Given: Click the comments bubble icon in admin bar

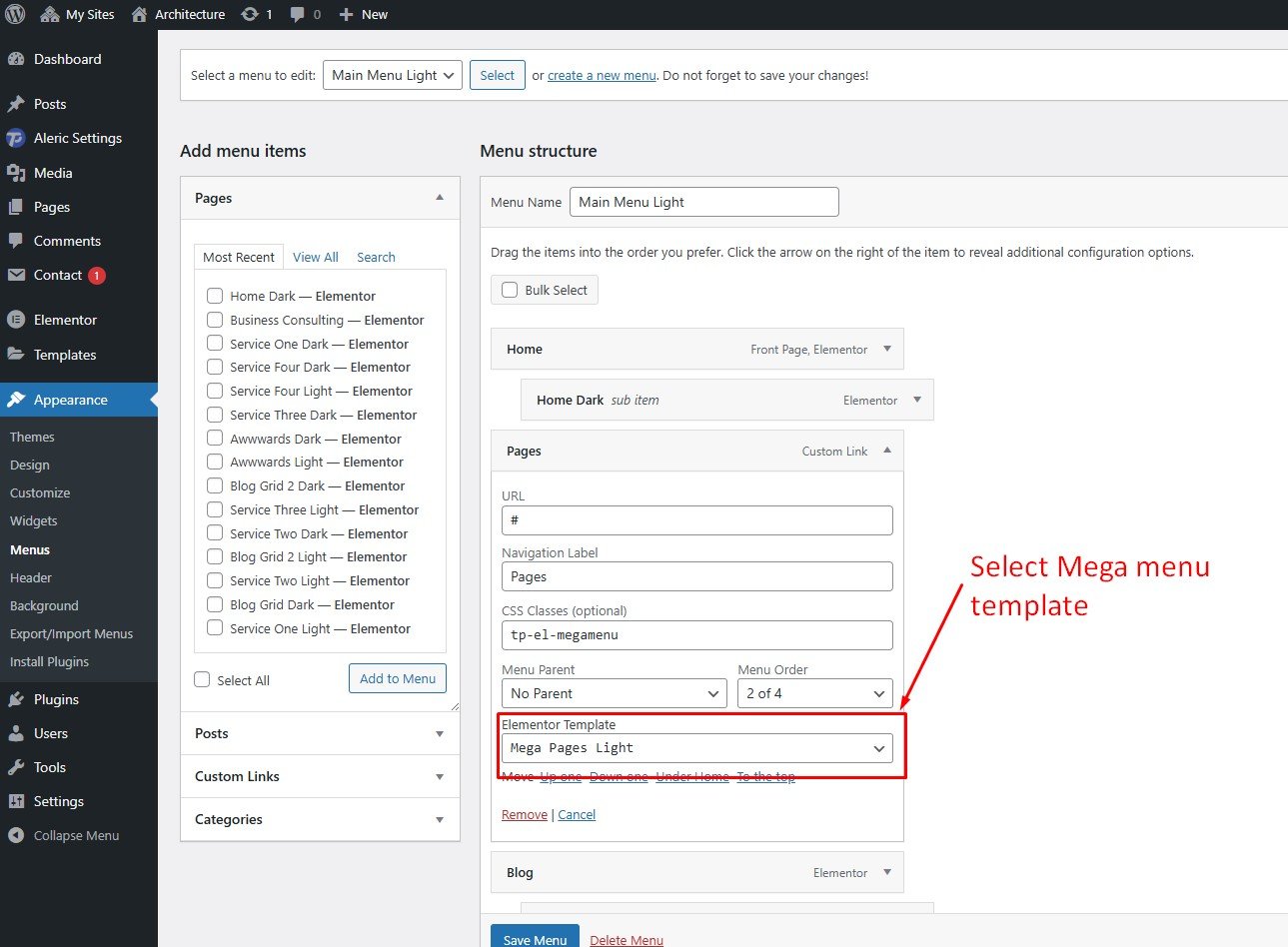Looking at the screenshot, I should [298, 14].
